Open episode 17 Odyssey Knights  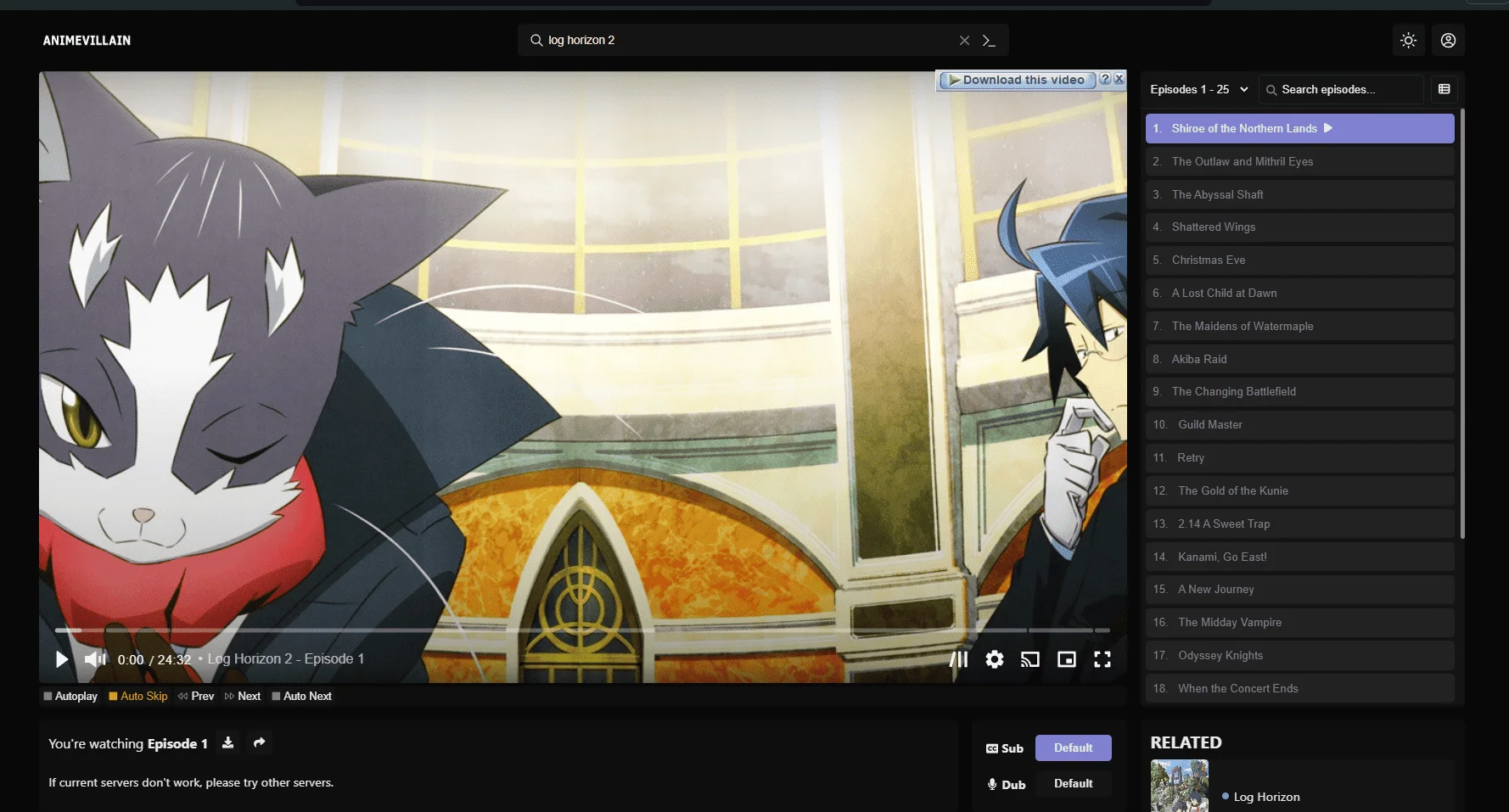coord(1299,655)
